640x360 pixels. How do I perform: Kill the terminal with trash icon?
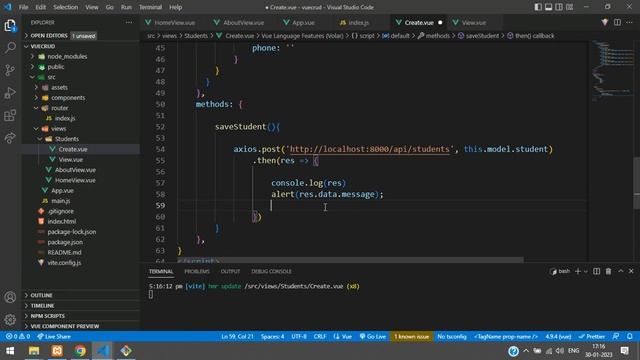608,271
